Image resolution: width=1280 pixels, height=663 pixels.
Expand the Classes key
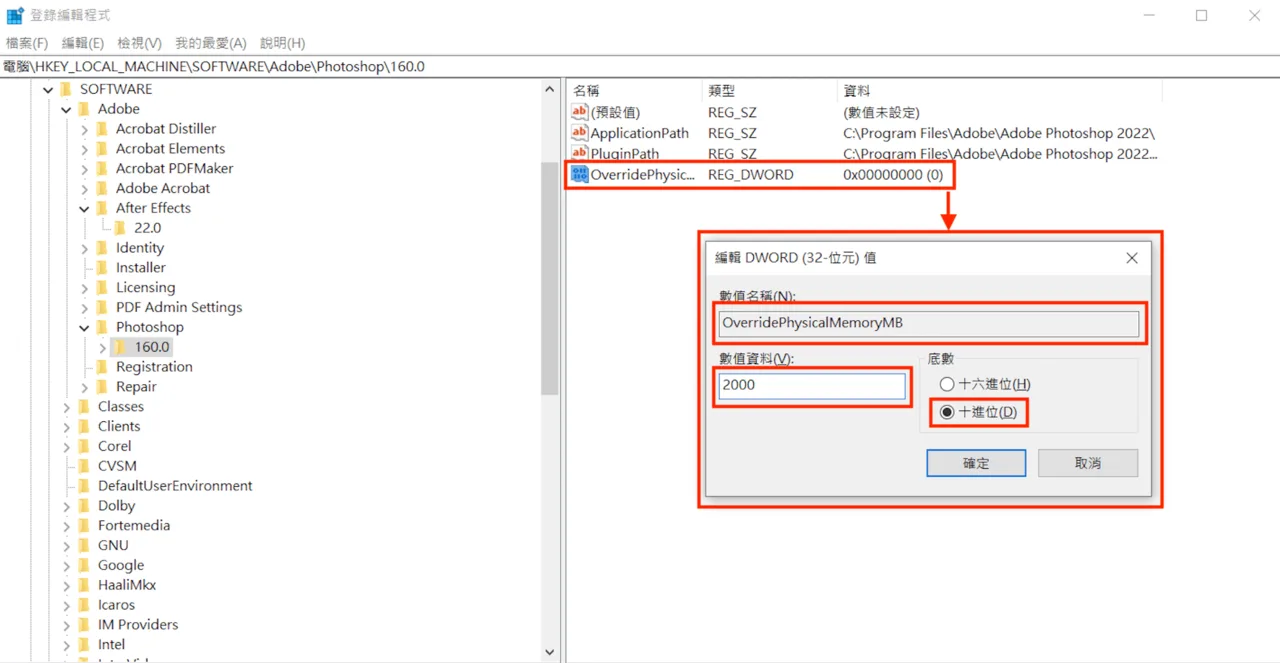coord(66,407)
